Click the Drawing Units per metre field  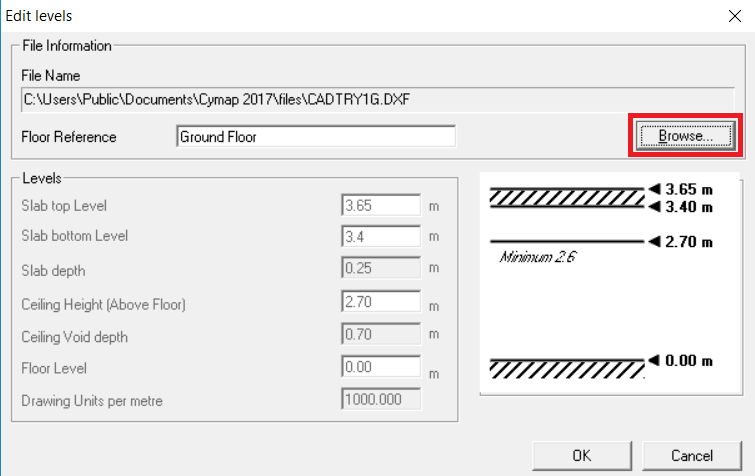381,399
